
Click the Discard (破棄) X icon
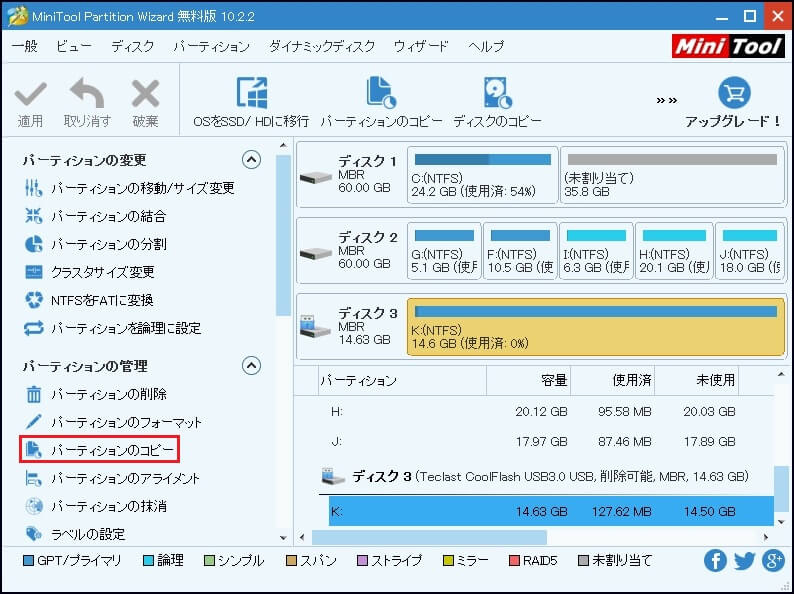pyautogui.click(x=145, y=94)
